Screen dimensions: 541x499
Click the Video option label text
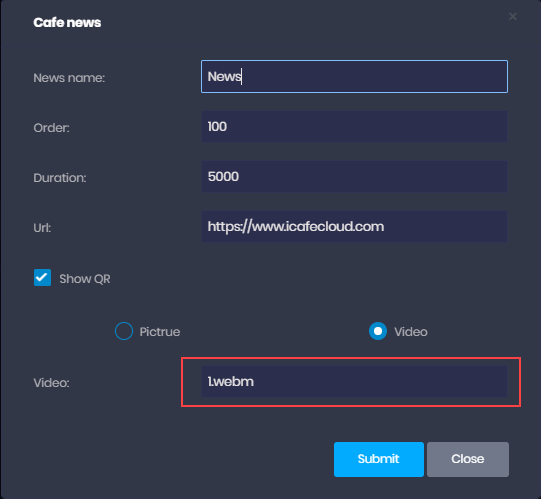411,332
